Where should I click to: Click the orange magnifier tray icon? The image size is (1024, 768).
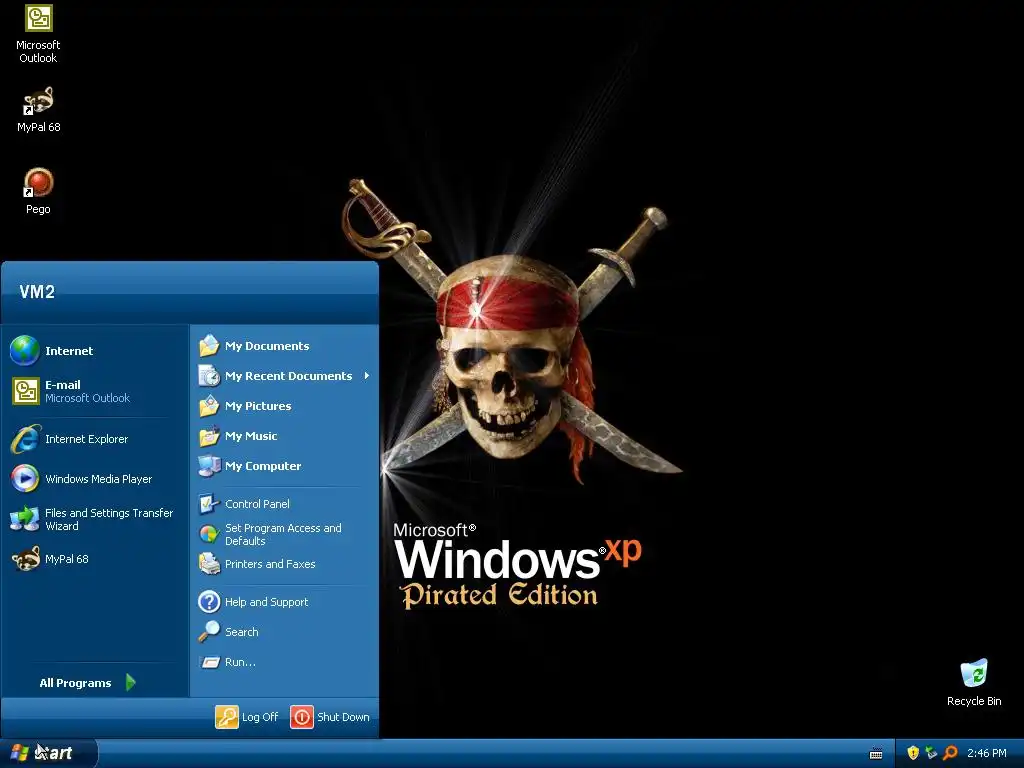tap(950, 753)
